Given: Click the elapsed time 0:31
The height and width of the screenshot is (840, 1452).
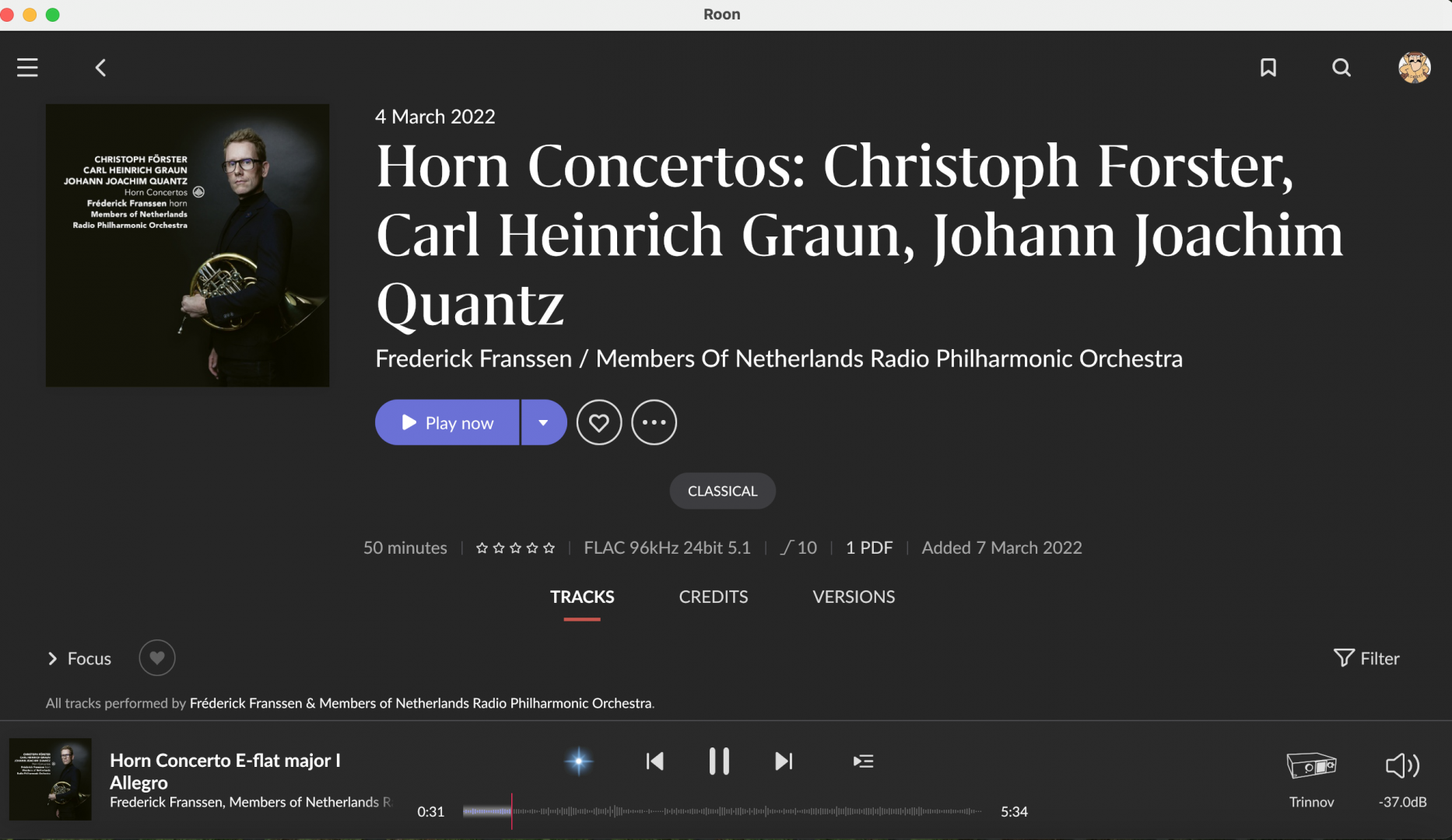Looking at the screenshot, I should (x=431, y=812).
